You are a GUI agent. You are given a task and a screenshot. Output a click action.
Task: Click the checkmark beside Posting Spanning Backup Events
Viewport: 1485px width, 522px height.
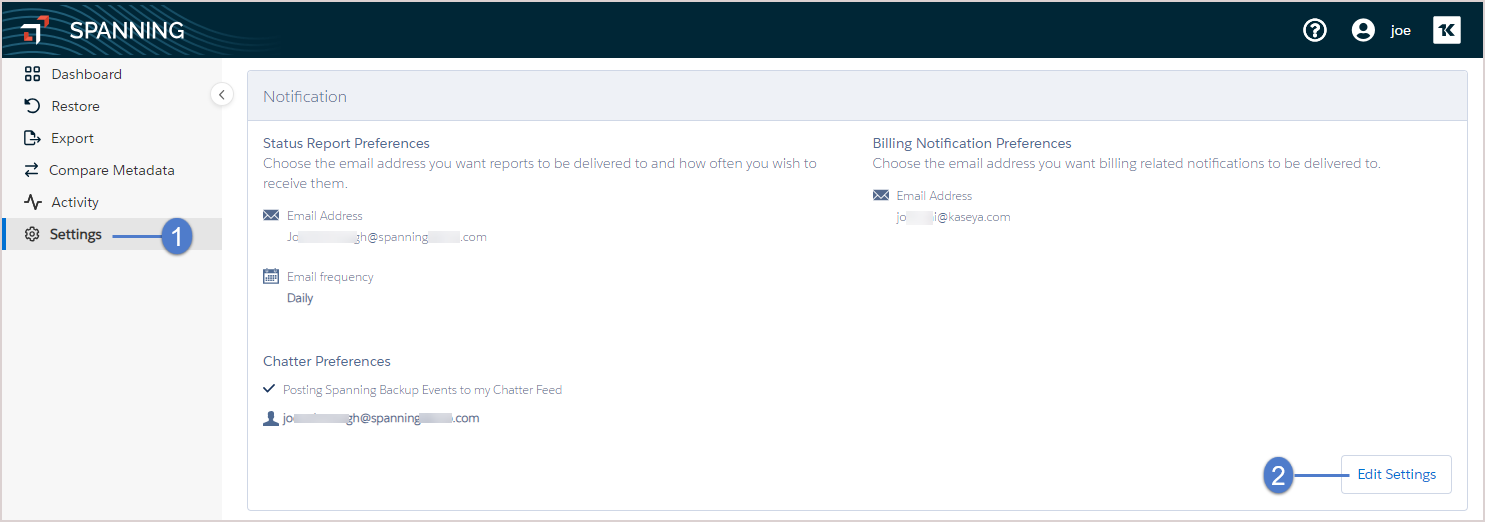[268, 388]
